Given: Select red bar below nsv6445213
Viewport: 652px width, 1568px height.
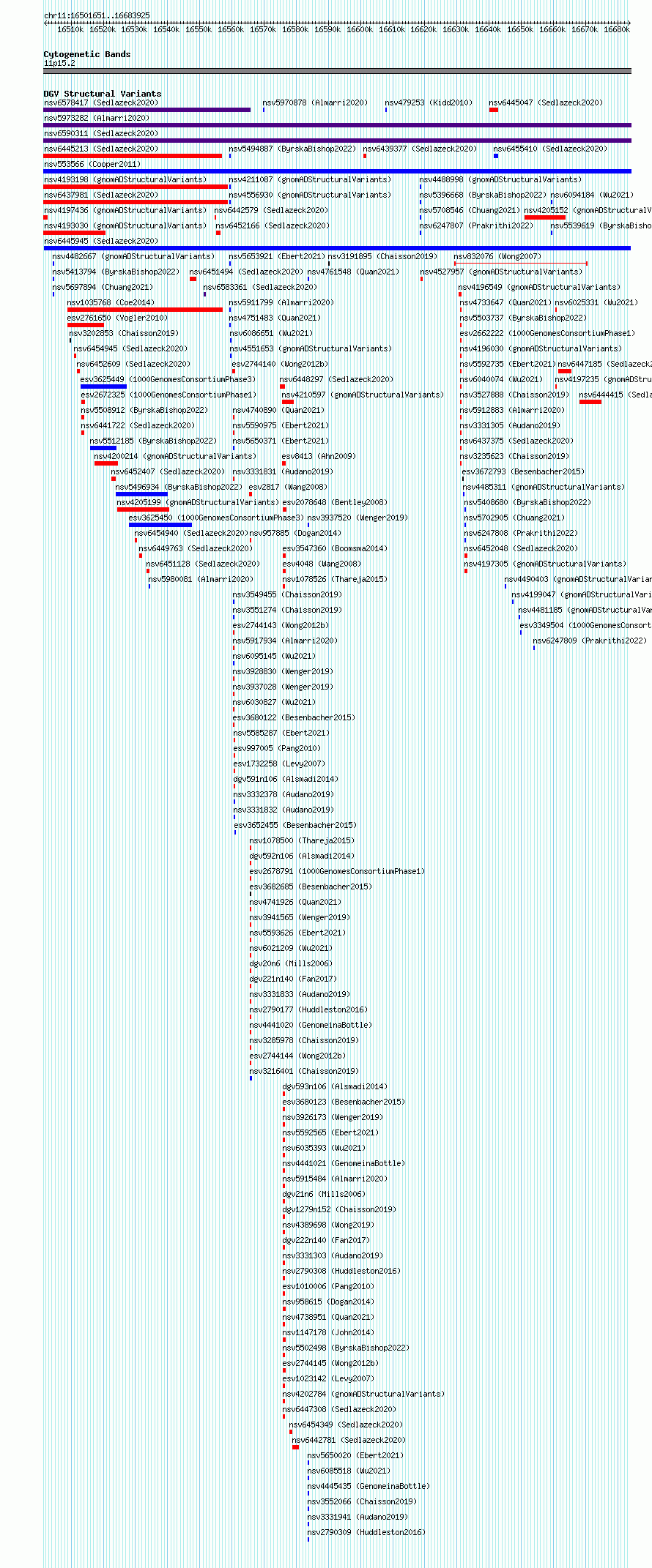Looking at the screenshot, I should pos(133,156).
